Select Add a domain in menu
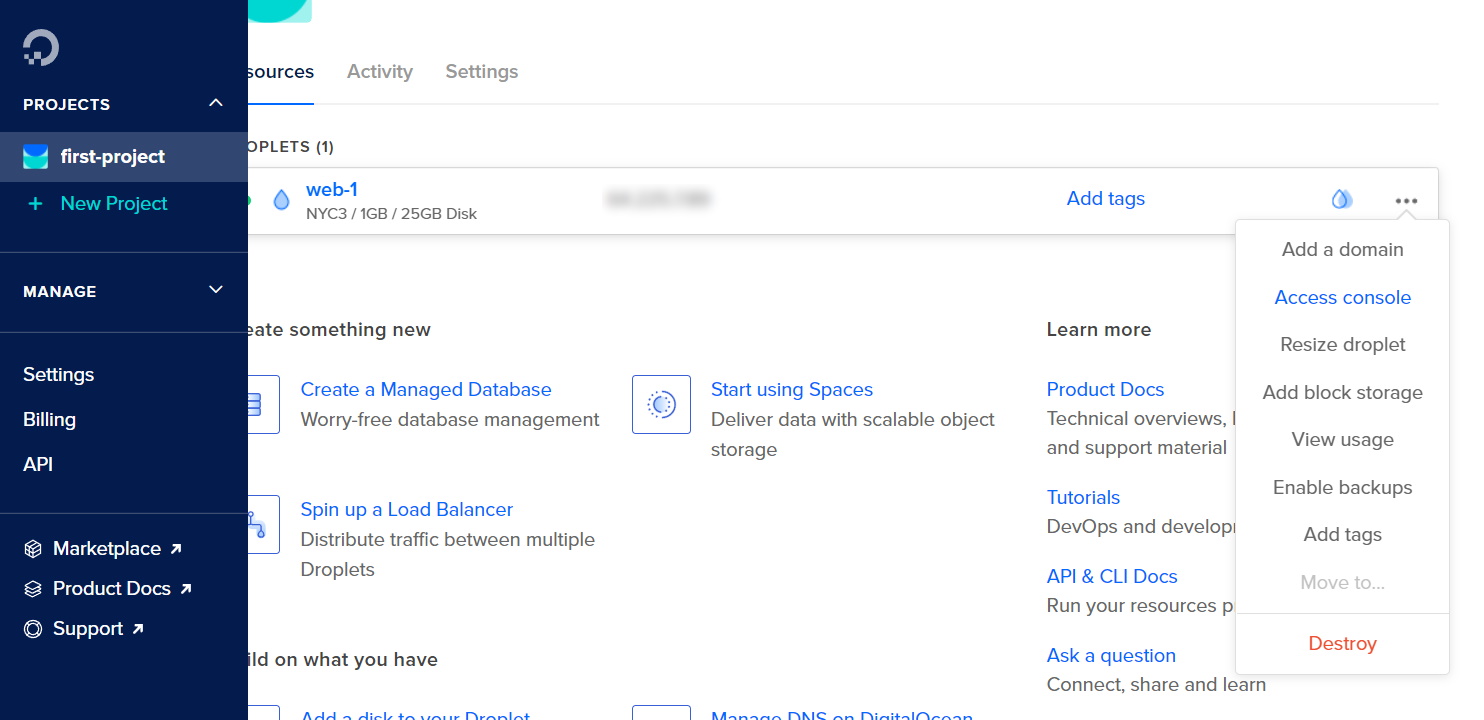Viewport: 1484px width, 720px height. 1342,250
